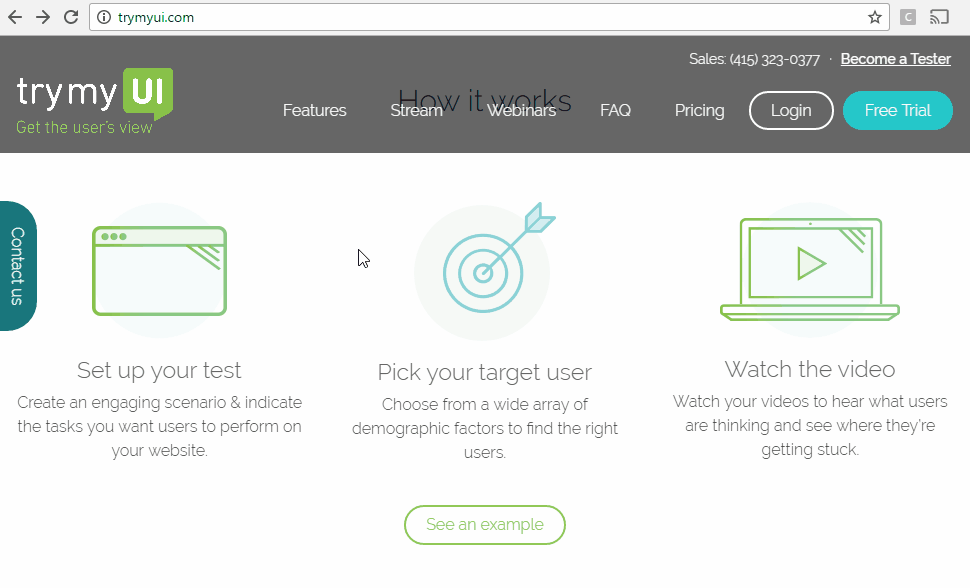970x588 pixels.
Task: Open the Cast icon in the toolbar
Action: pos(938,17)
